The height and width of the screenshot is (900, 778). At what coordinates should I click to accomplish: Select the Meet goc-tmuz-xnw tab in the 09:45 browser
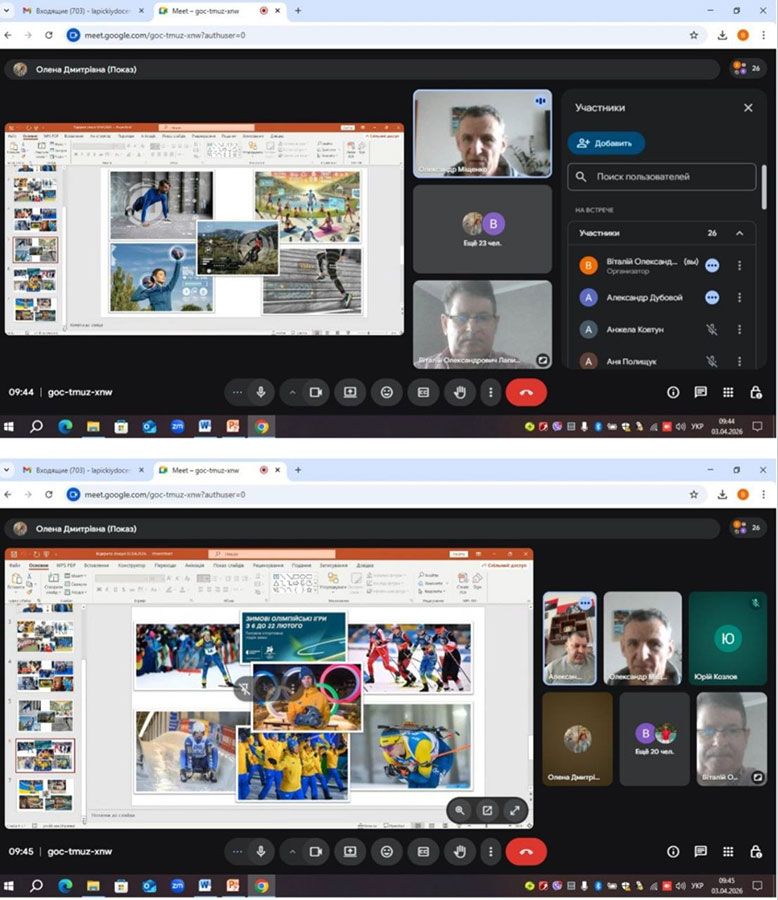pos(220,470)
